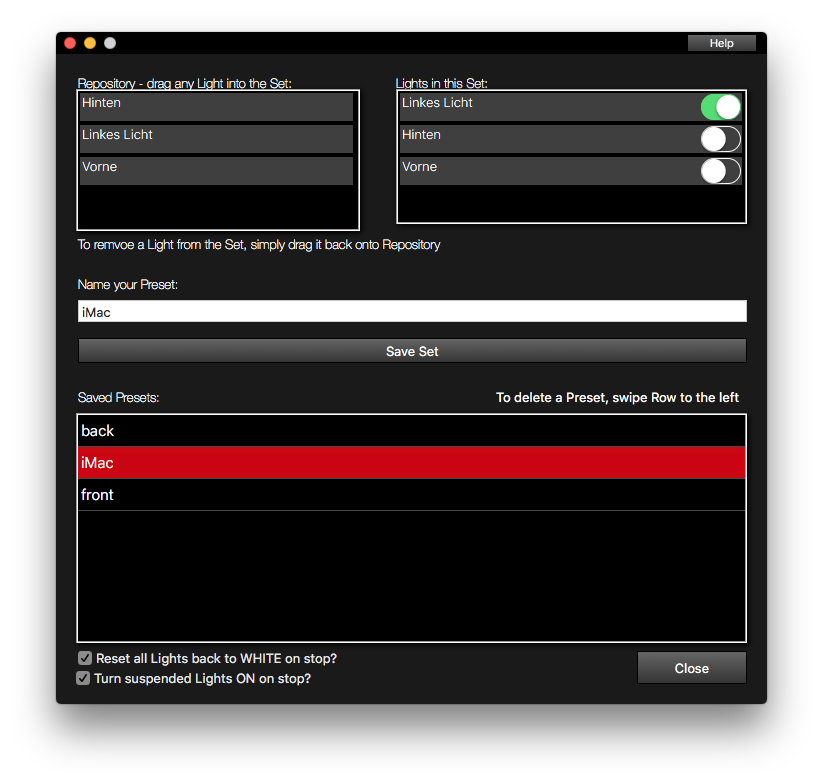Enable the Vorne toggle in Set
The width and height of the screenshot is (823, 784).
click(x=721, y=171)
